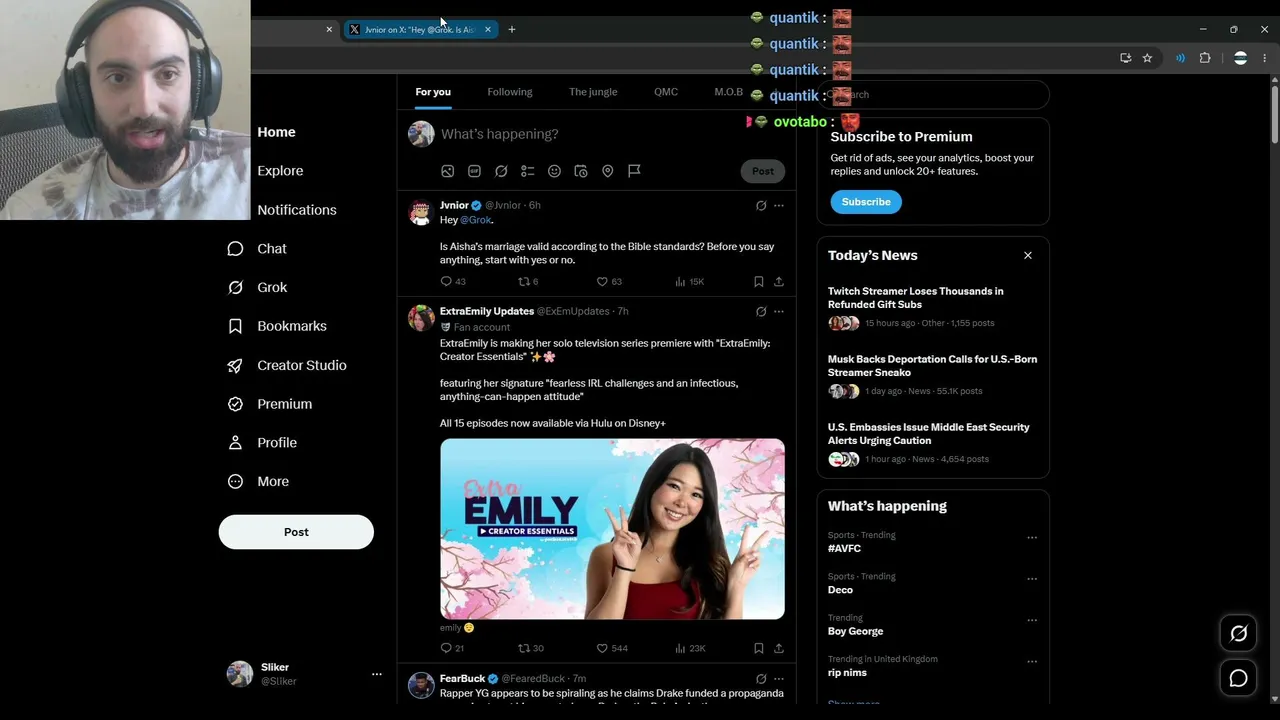Bookmark the ExtraEmily Updates post
The height and width of the screenshot is (720, 1280).
759,648
